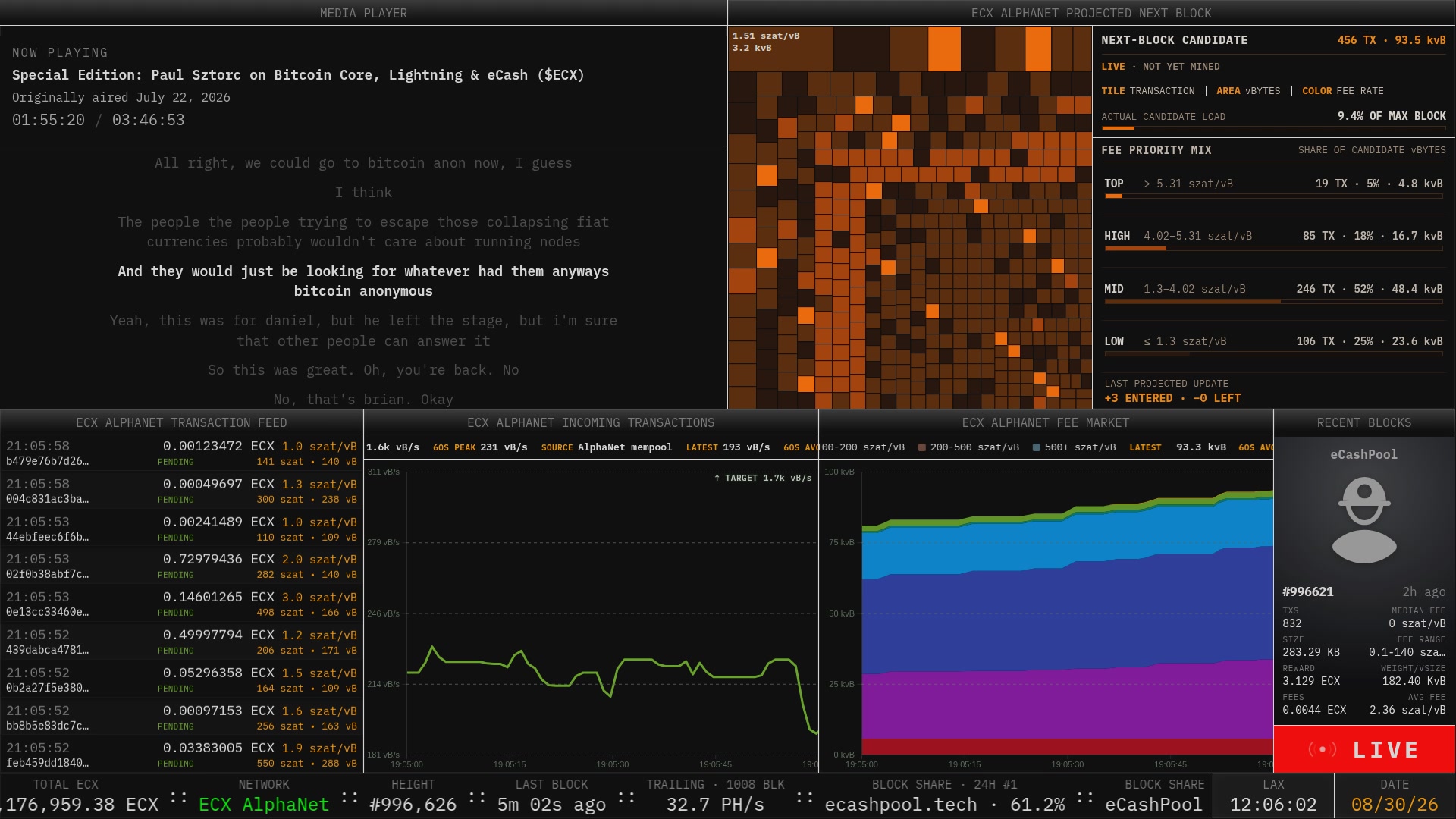Viewport: 1456px width, 819px height.
Task: Open transaction 02f0b38abf7c entry
Action: pos(182,566)
